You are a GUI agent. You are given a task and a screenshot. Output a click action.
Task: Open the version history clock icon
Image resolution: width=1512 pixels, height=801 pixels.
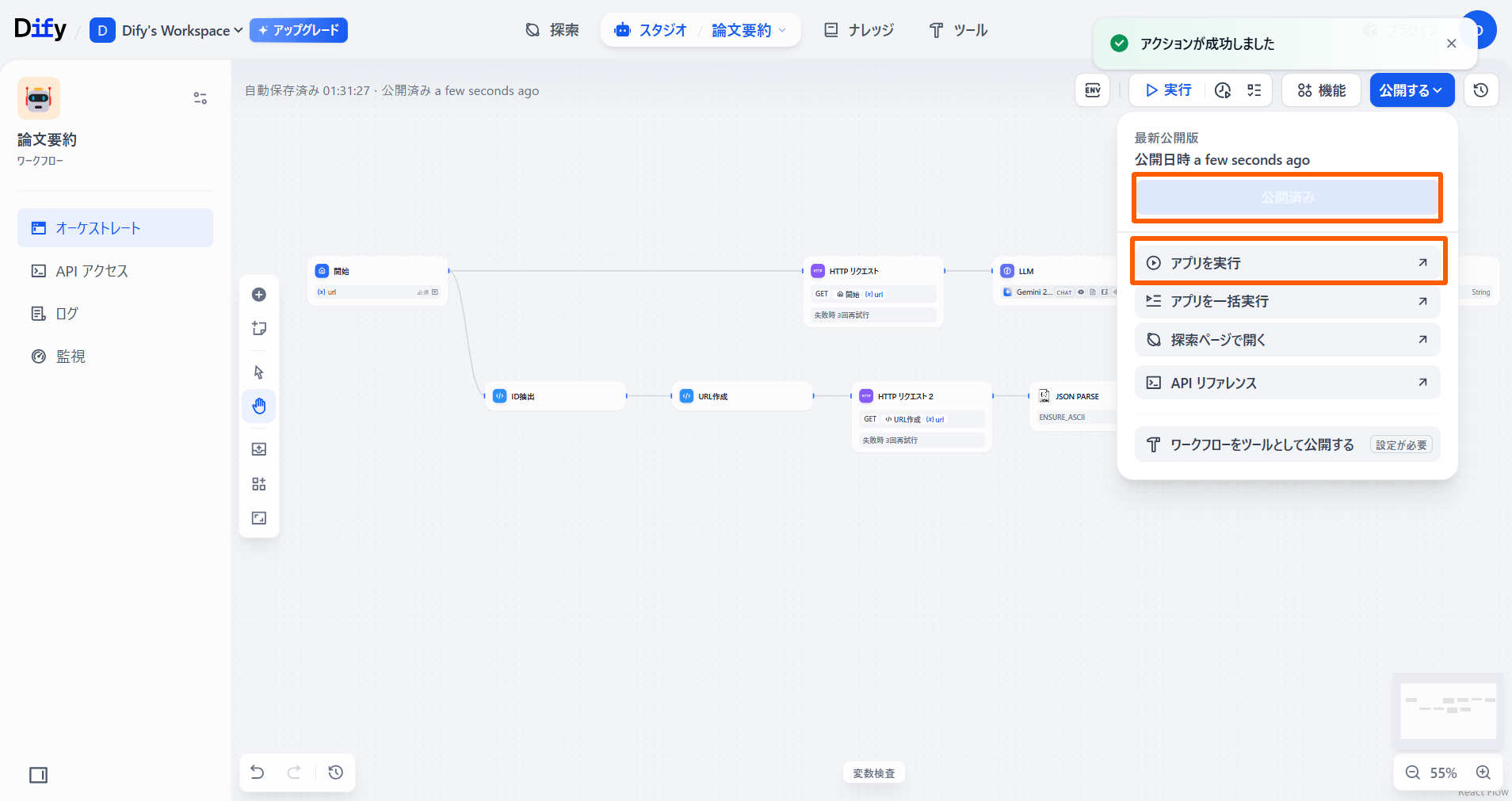[x=1480, y=90]
